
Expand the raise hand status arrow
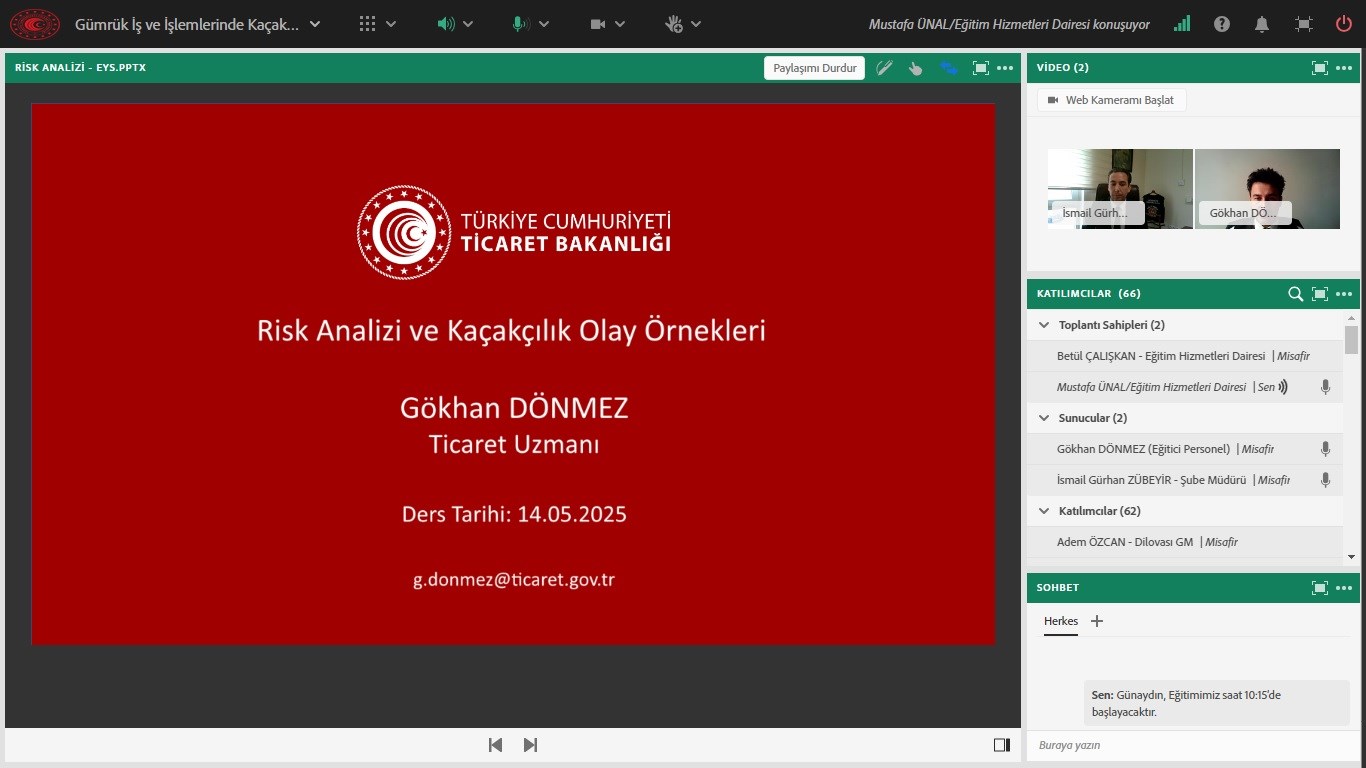pos(696,24)
